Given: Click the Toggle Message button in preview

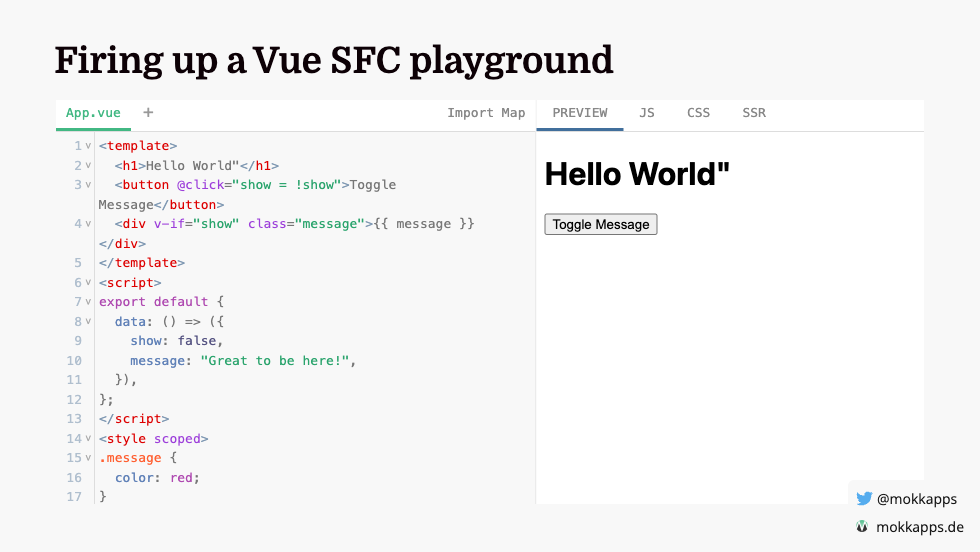Looking at the screenshot, I should (x=601, y=224).
